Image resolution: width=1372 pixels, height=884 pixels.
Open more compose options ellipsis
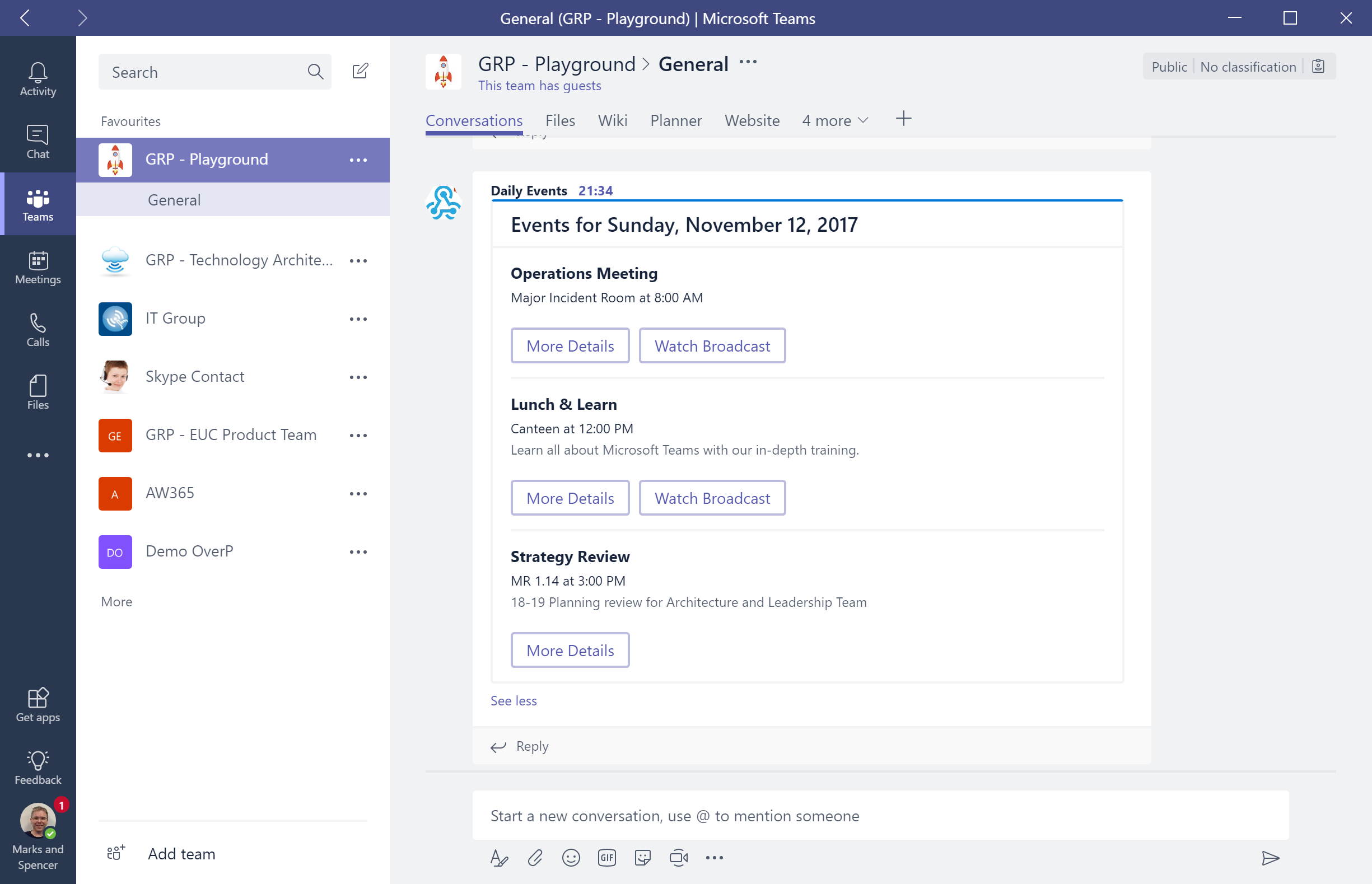(x=714, y=858)
